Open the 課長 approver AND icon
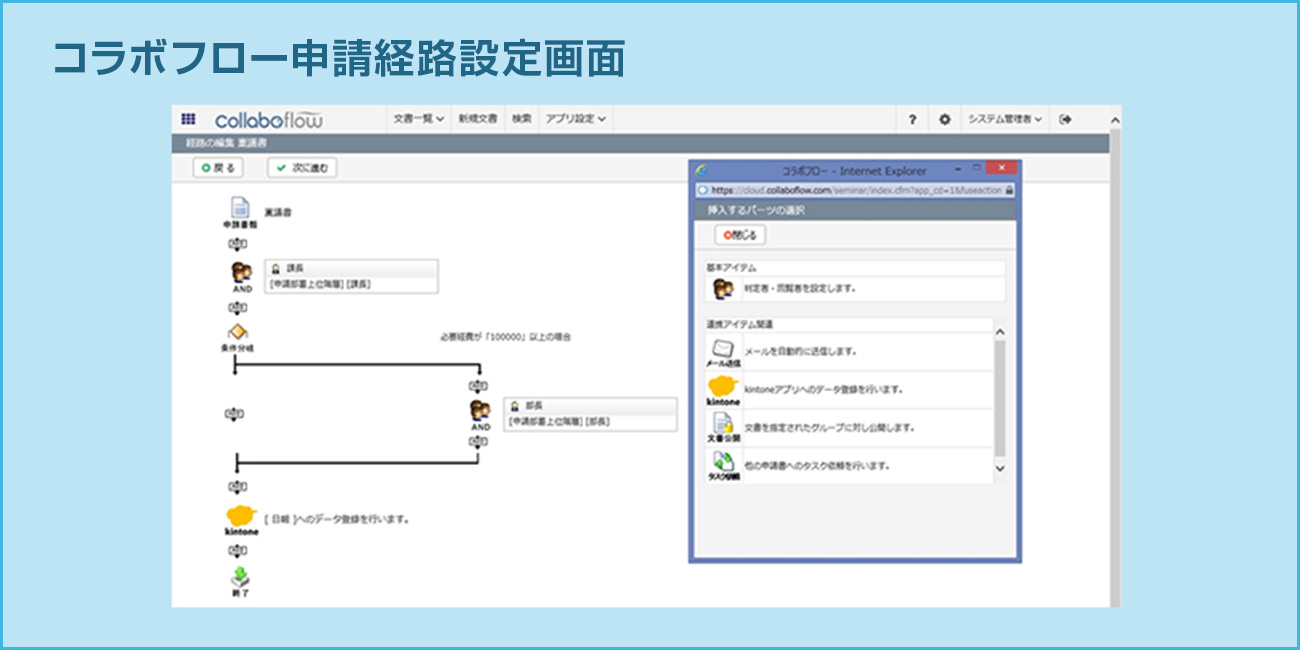This screenshot has height=650, width=1300. pyautogui.click(x=241, y=272)
